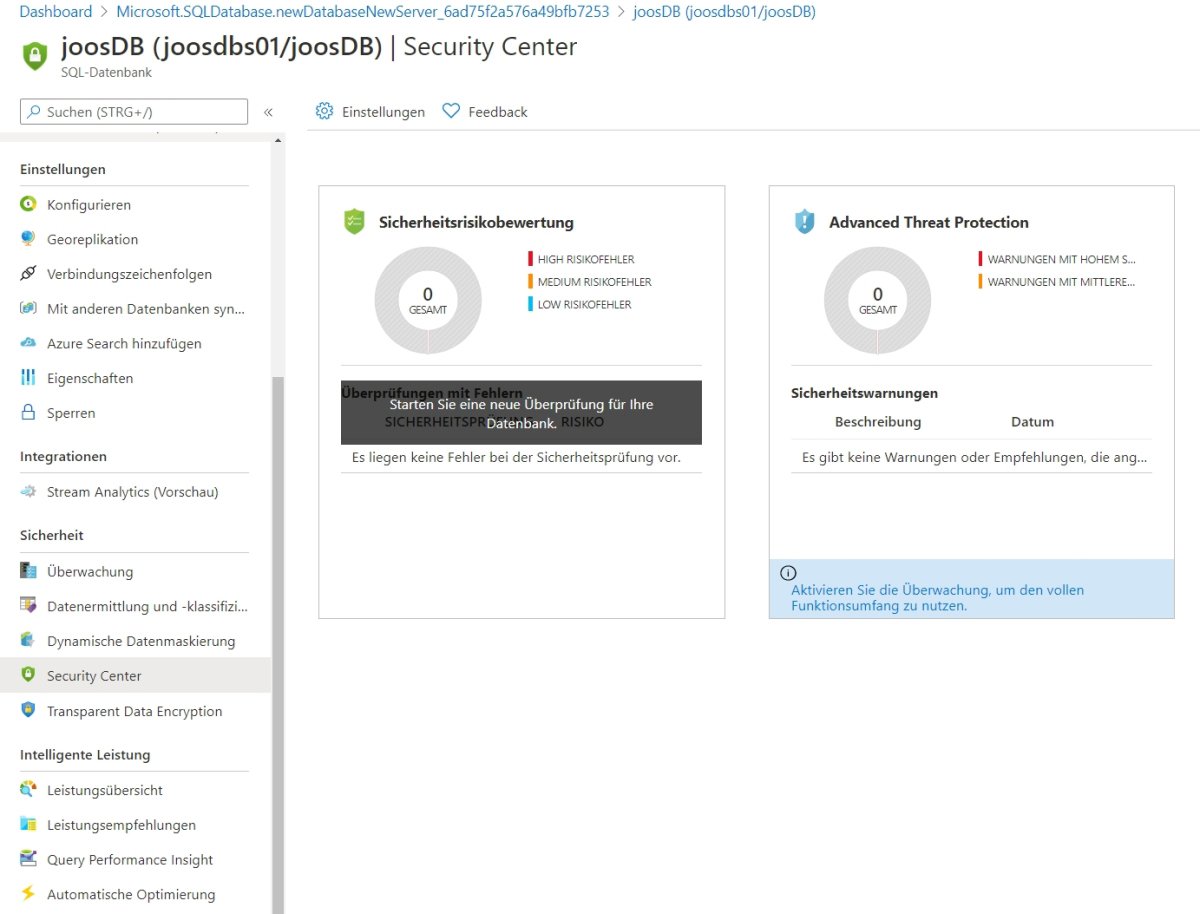Click the Automatische Optimierung lightning icon
The width and height of the screenshot is (1200, 914).
pyautogui.click(x=28, y=894)
